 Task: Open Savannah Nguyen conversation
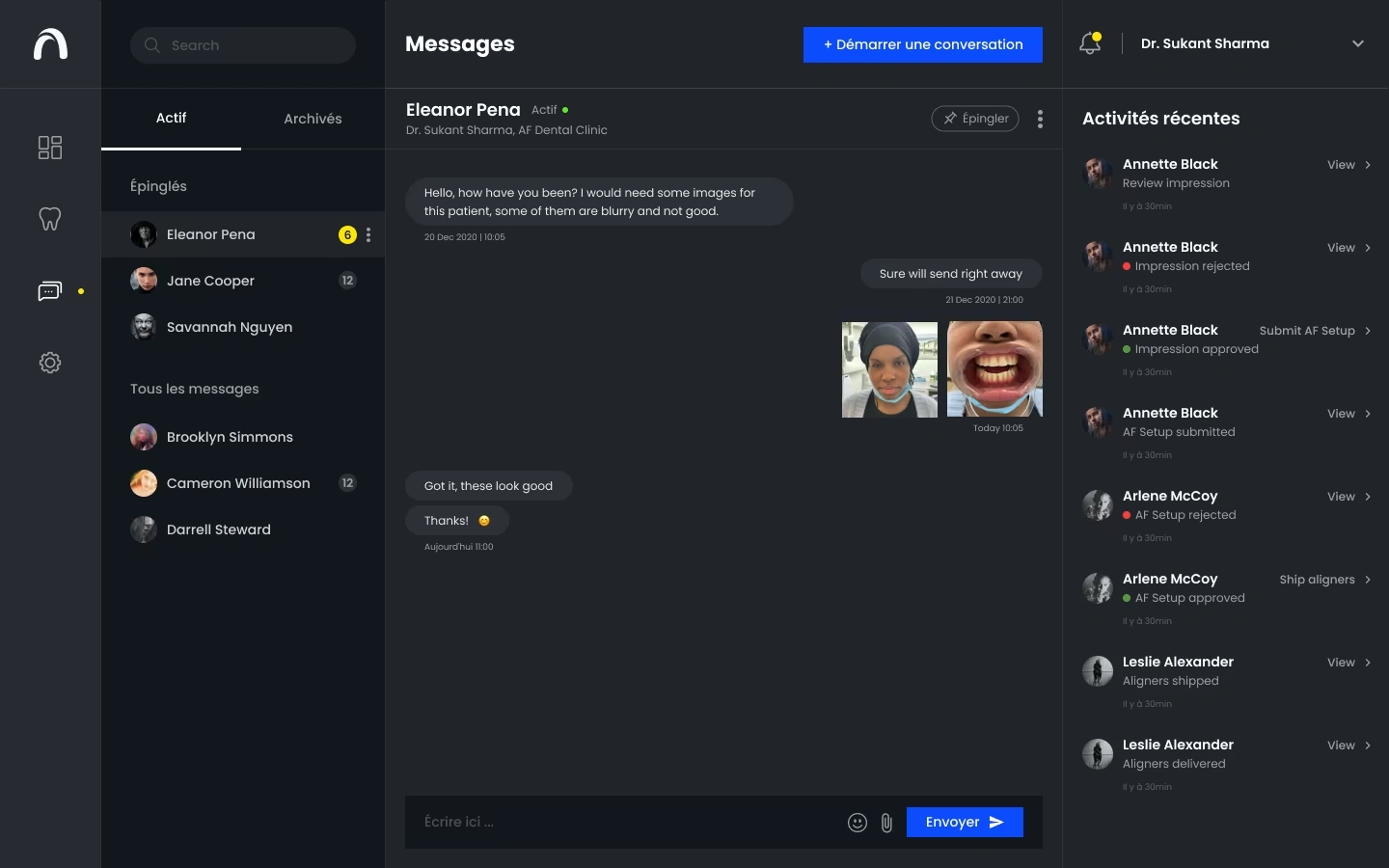click(243, 327)
